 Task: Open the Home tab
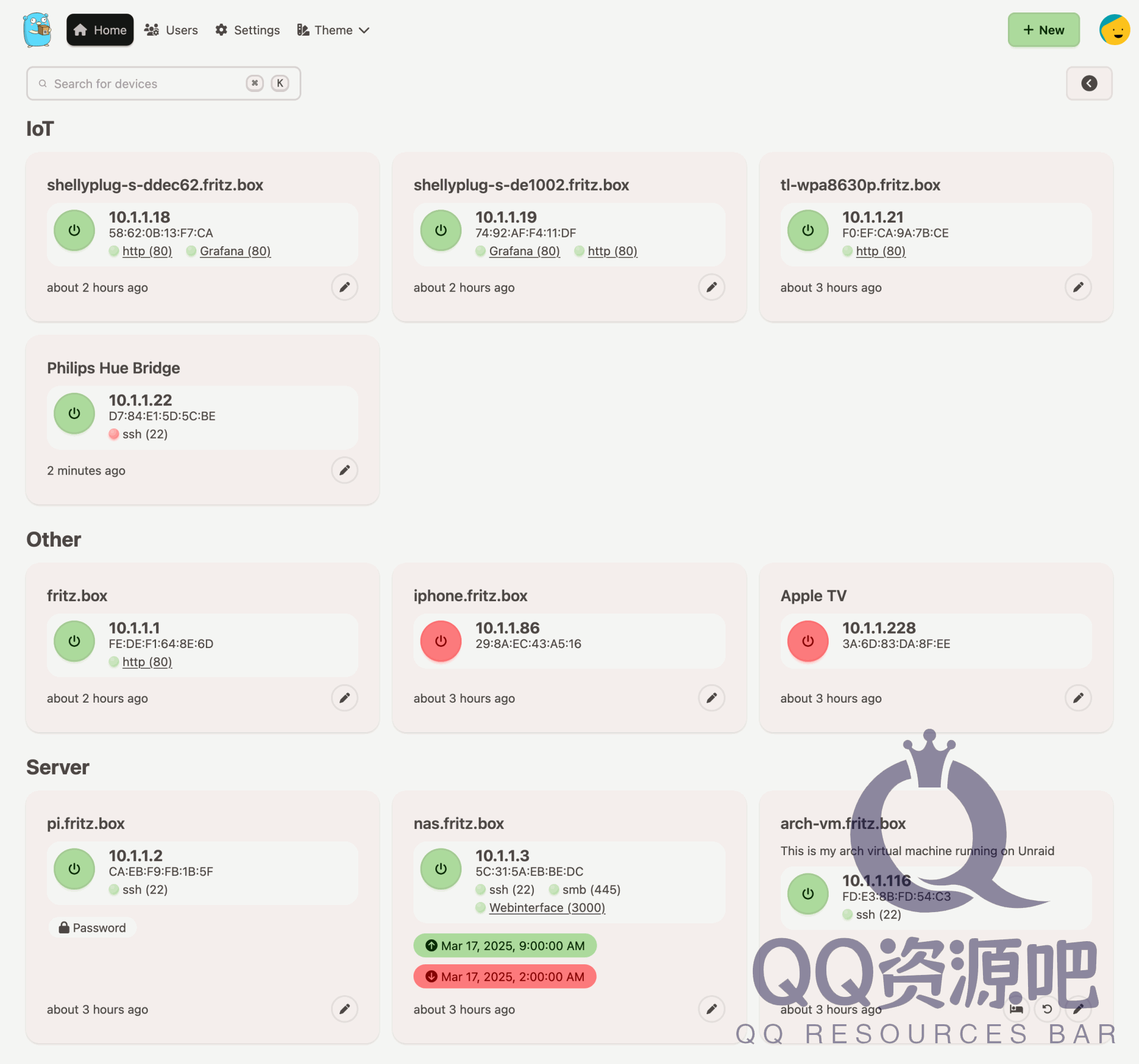(100, 30)
